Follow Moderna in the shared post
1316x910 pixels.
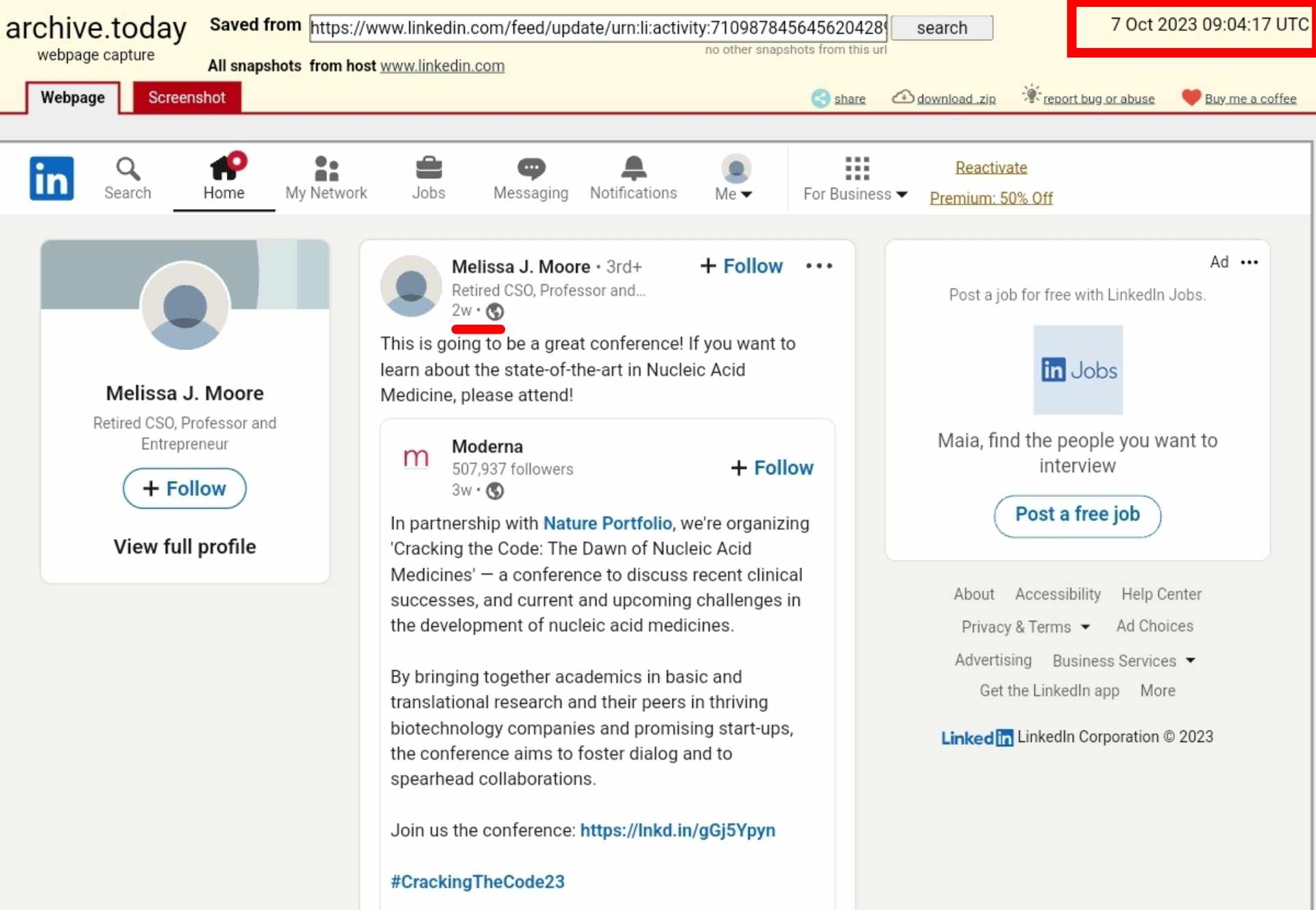[x=772, y=468]
